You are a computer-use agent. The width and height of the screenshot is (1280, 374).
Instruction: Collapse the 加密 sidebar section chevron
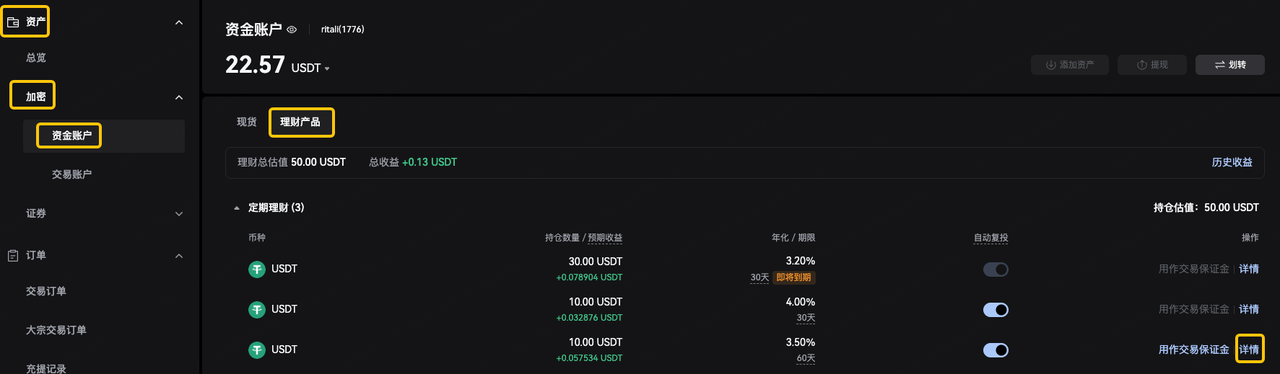point(179,97)
